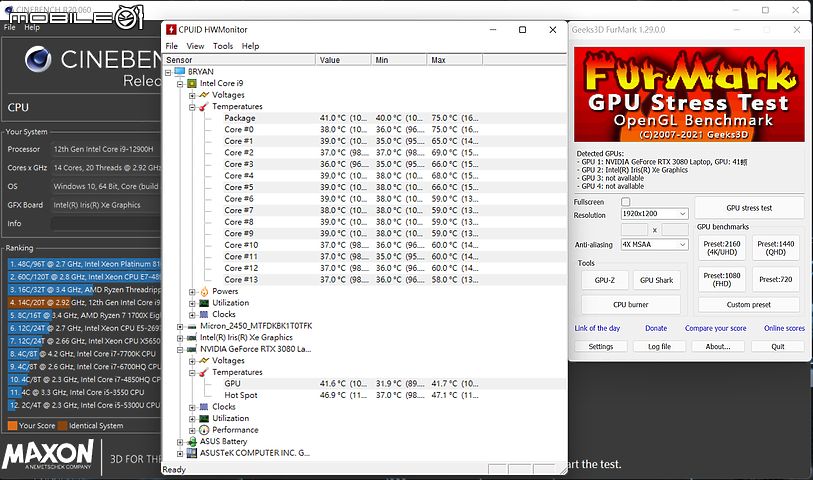The image size is (813, 480).
Task: Run the Preset:1440 (QHD) benchmark
Action: click(x=776, y=248)
